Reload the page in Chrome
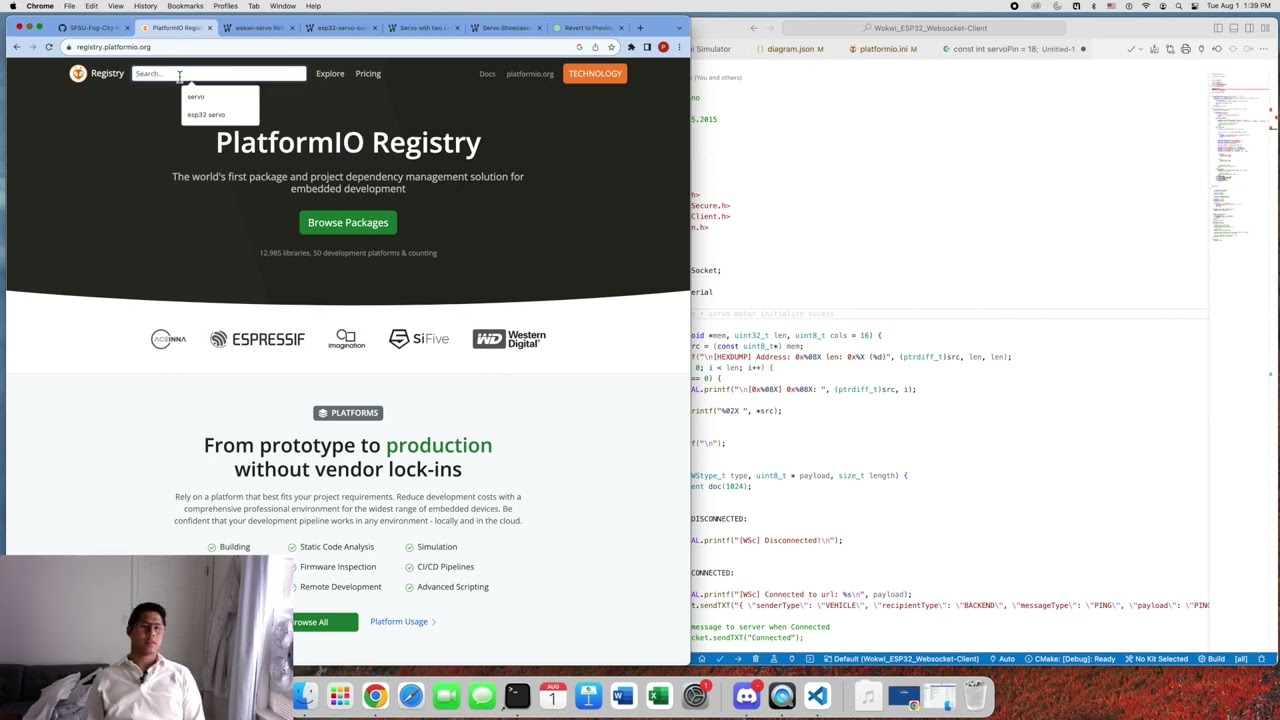The image size is (1280, 720). point(48,47)
